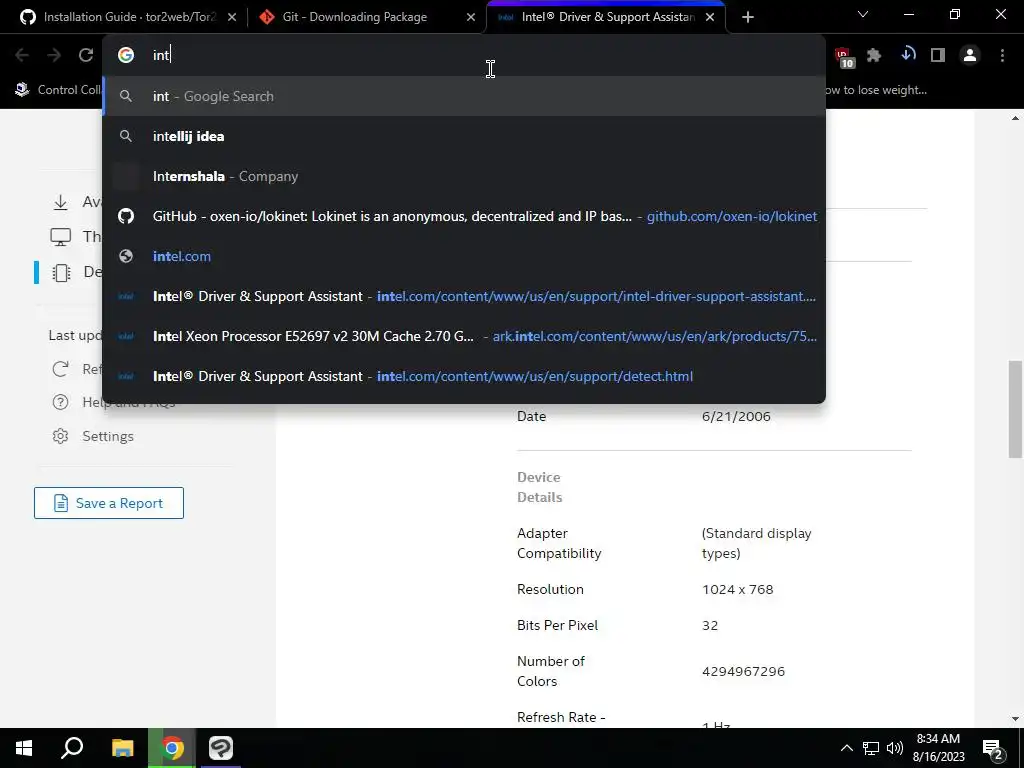This screenshot has height=768, width=1024.
Task: Select the GitHub oxen-io/lokinet suggestion
Action: [464, 216]
